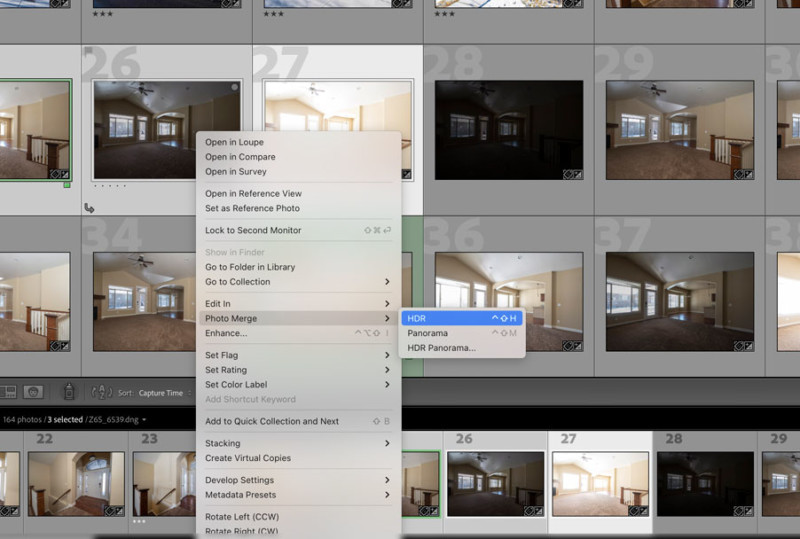
Task: Click the badge icons on grid photo 28
Action: click(x=573, y=173)
